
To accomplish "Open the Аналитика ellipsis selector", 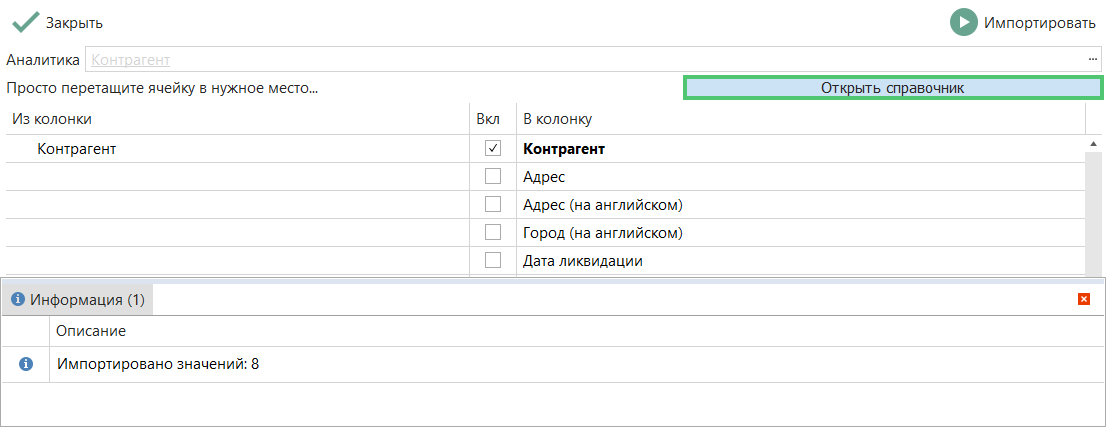I will coord(1093,60).
